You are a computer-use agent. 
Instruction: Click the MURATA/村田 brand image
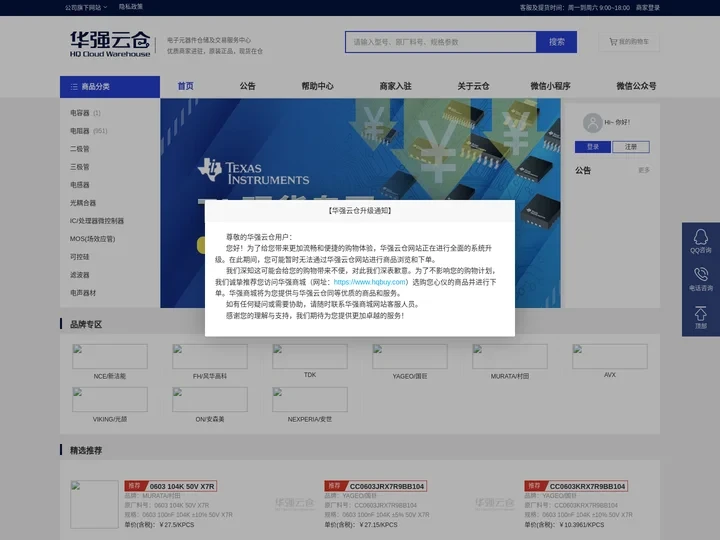pos(510,356)
